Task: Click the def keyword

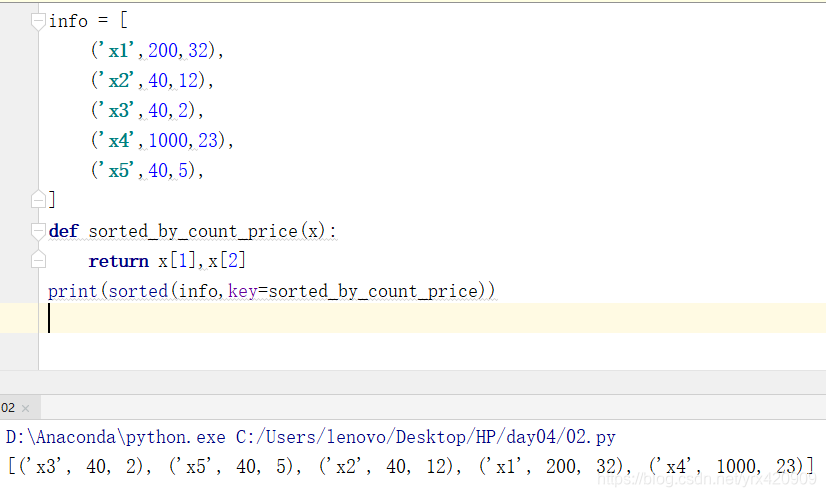Action: tap(63, 231)
